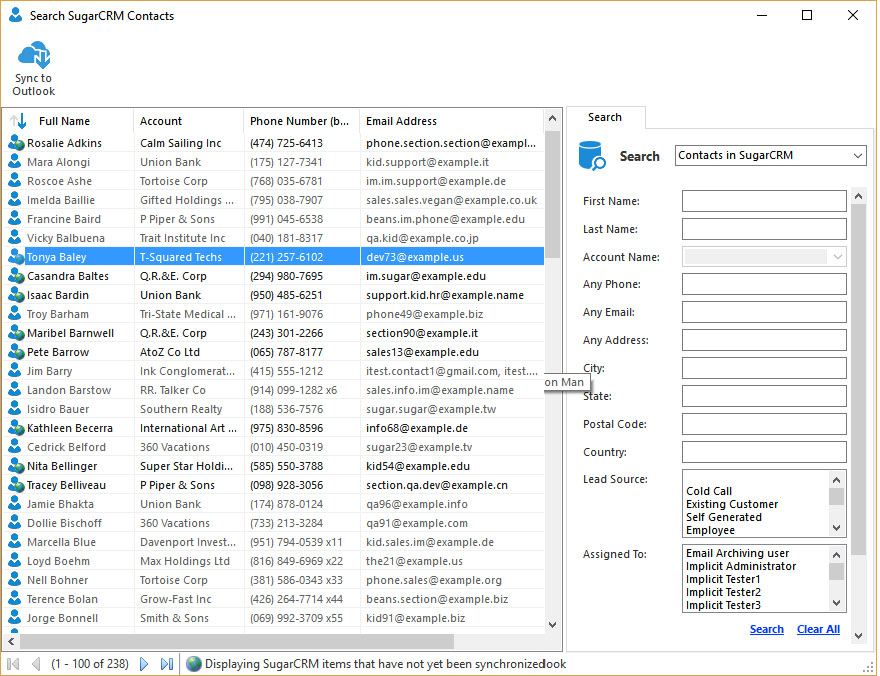Click the sort arrow on the Full Name column
The height and width of the screenshot is (676, 880).
click(x=17, y=121)
